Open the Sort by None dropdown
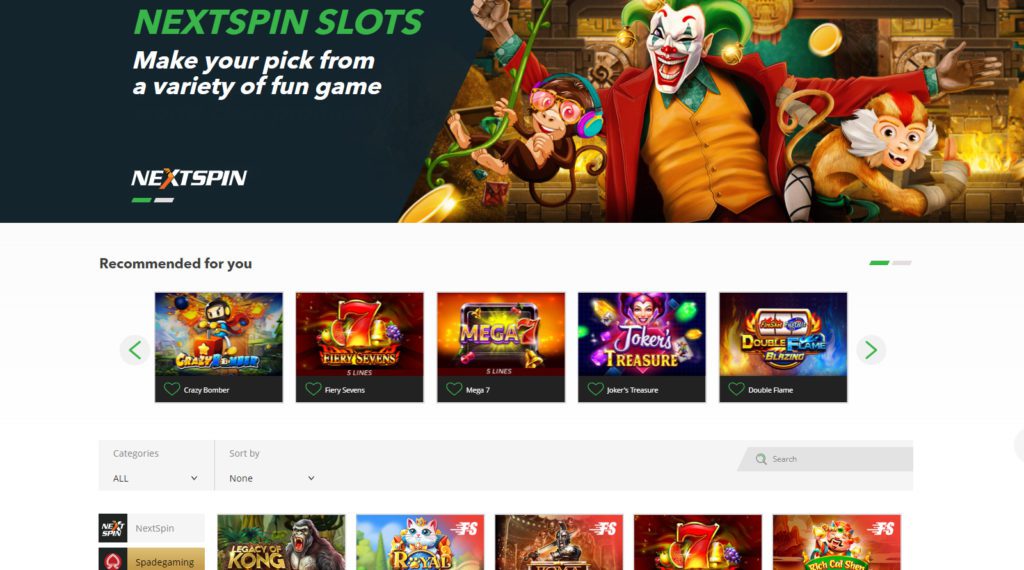 pyautogui.click(x=272, y=478)
